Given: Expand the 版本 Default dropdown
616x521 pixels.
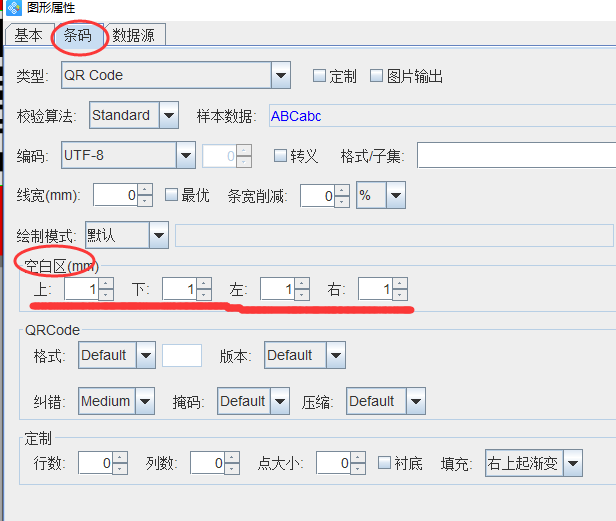Looking at the screenshot, I should (335, 355).
